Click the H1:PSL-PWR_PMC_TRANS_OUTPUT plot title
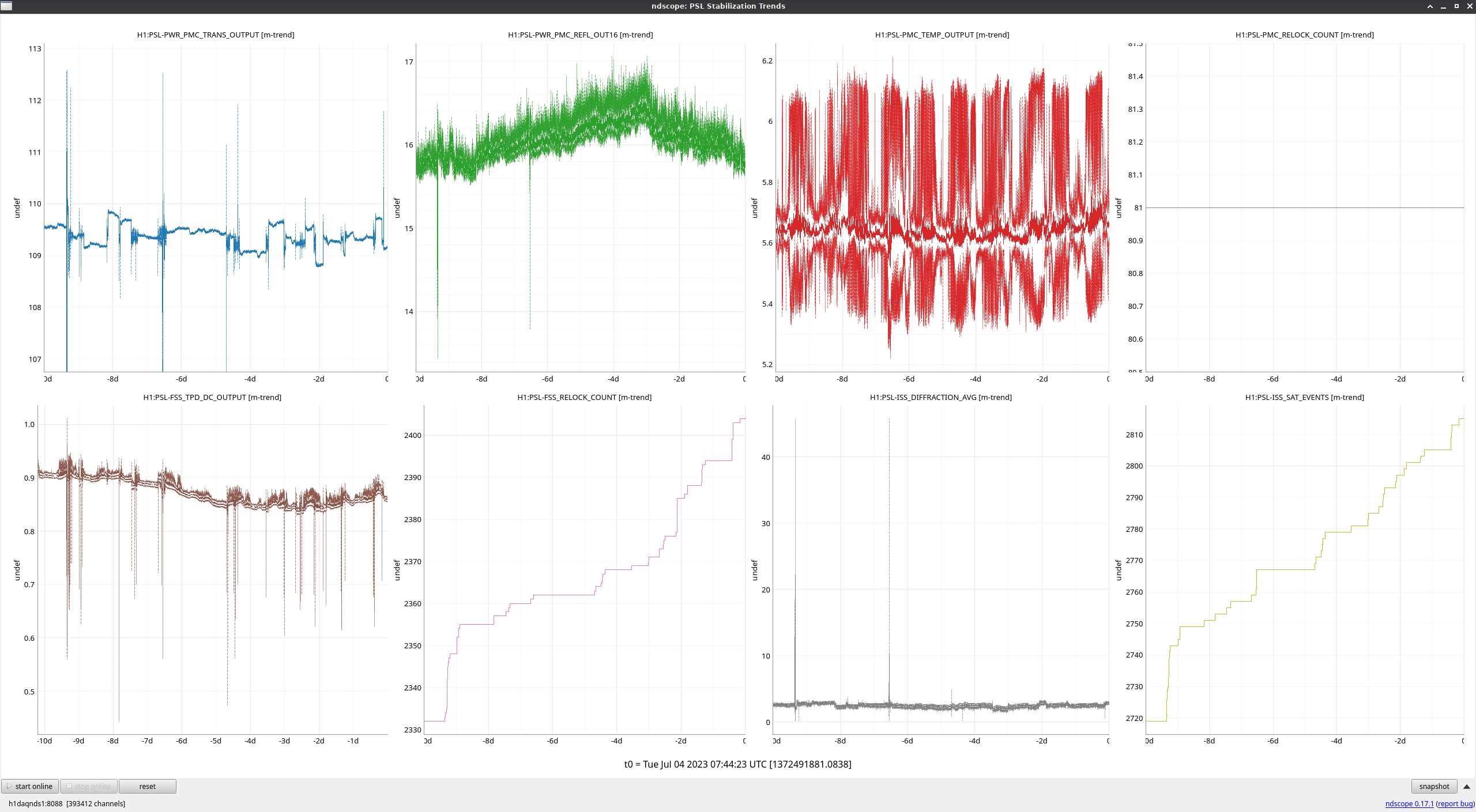The height and width of the screenshot is (812, 1476). point(216,35)
